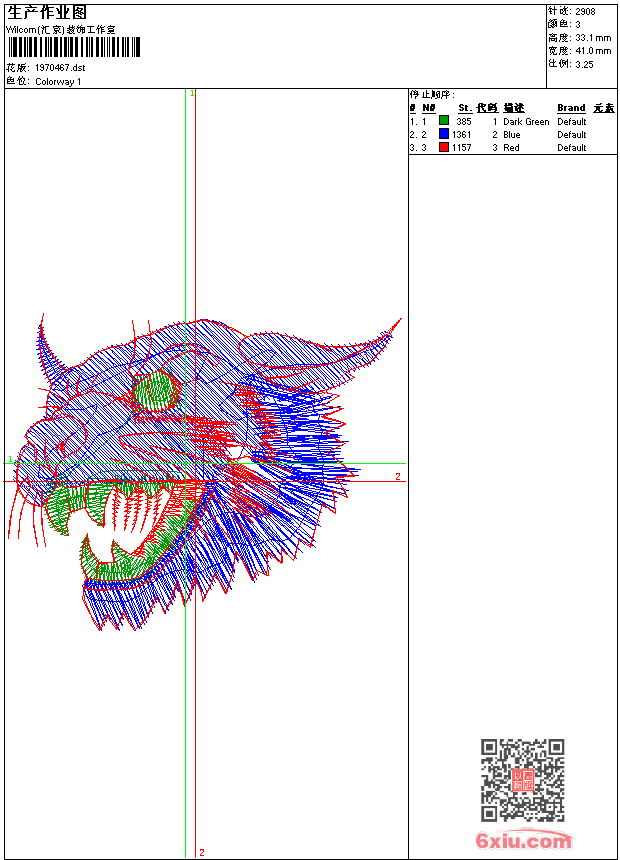The image size is (620, 860).
Task: Select stitch count 385 in Dark Green row
Action: click(x=464, y=121)
